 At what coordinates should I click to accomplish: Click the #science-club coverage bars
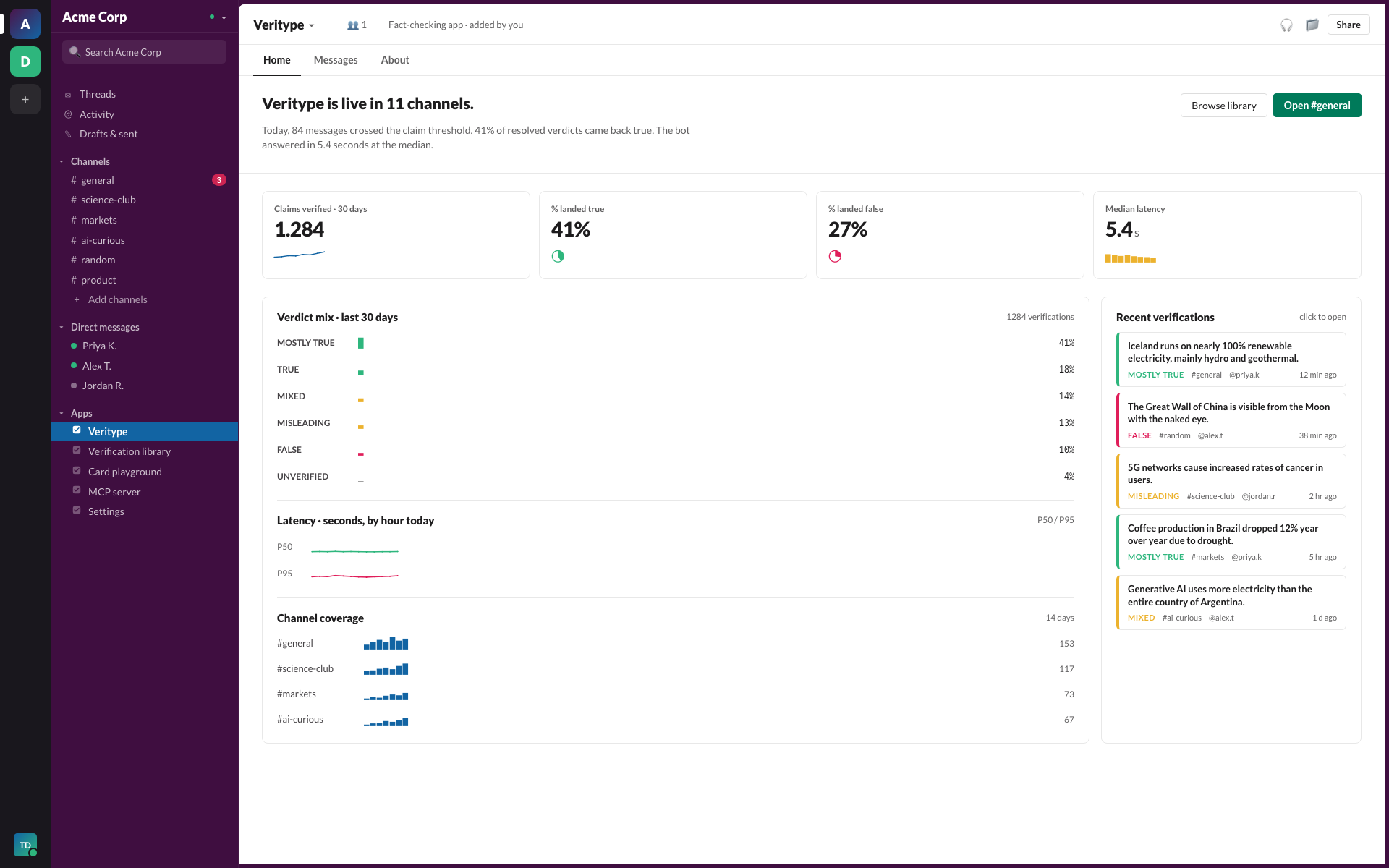(x=386, y=669)
